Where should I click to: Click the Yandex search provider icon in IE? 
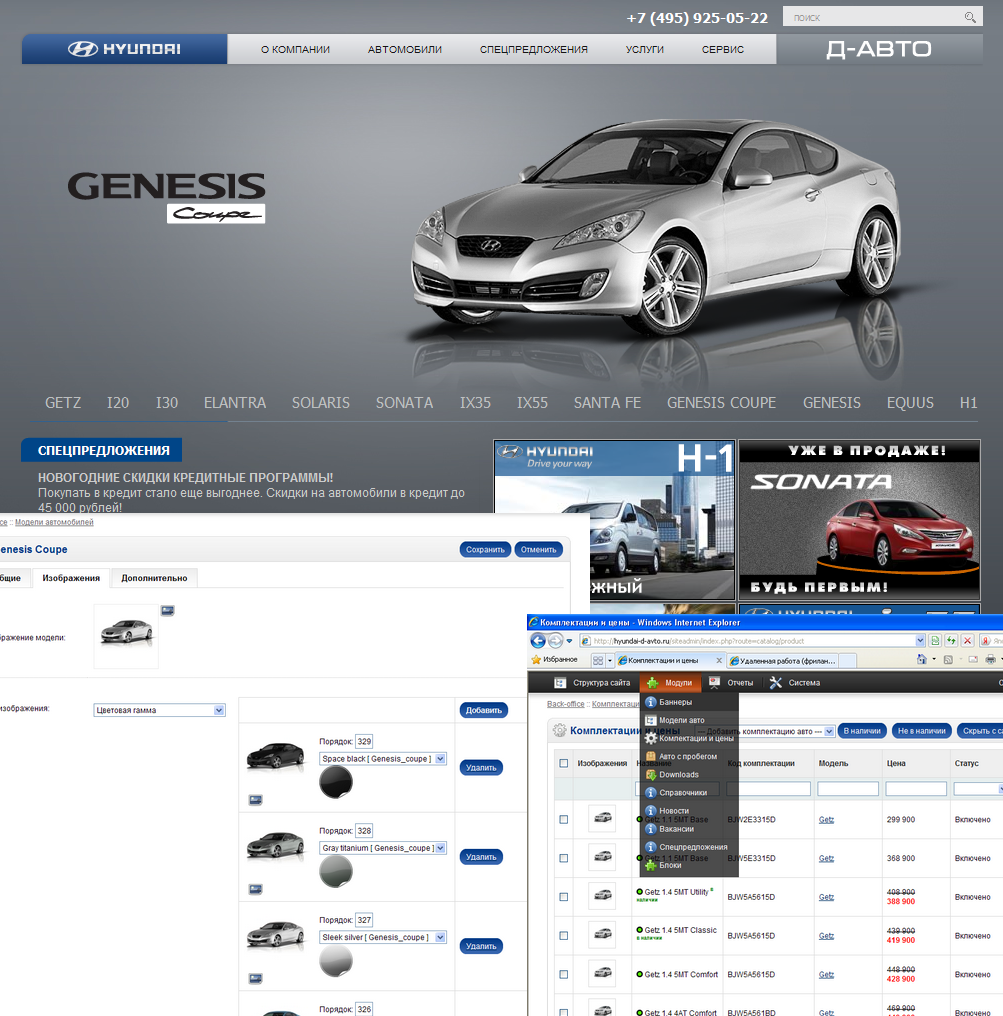[986, 641]
